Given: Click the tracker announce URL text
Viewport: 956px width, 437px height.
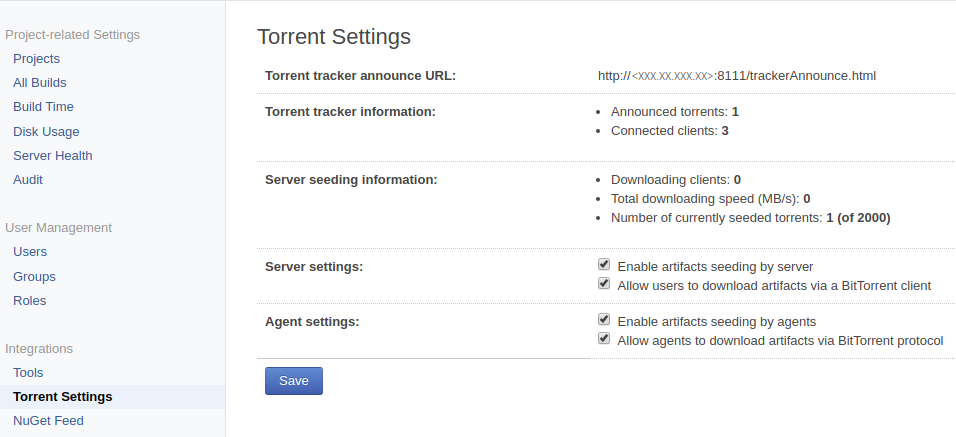Looking at the screenshot, I should point(737,76).
